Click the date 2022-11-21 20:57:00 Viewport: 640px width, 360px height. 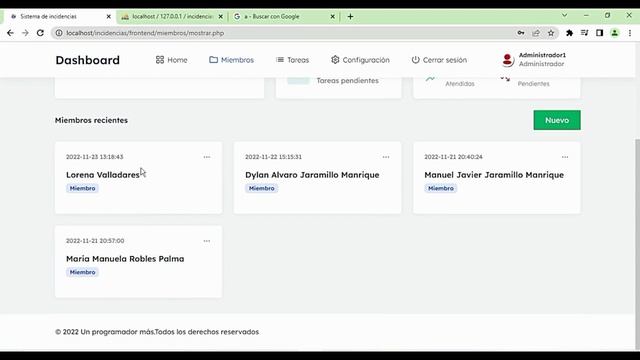[x=95, y=241]
